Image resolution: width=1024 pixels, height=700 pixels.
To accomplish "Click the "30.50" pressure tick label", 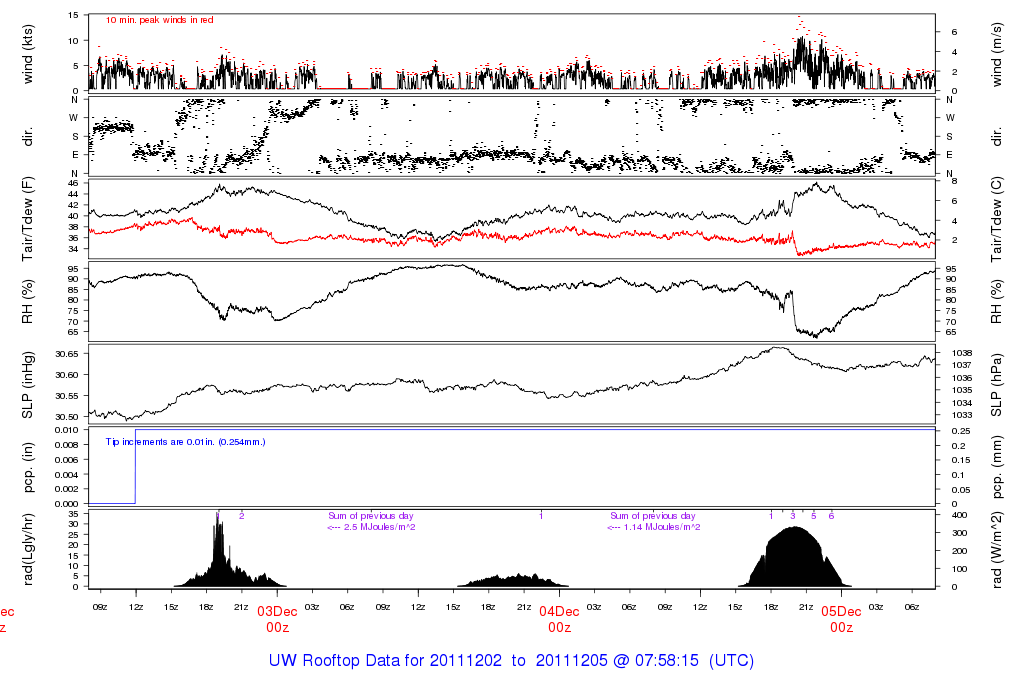I will point(67,417).
